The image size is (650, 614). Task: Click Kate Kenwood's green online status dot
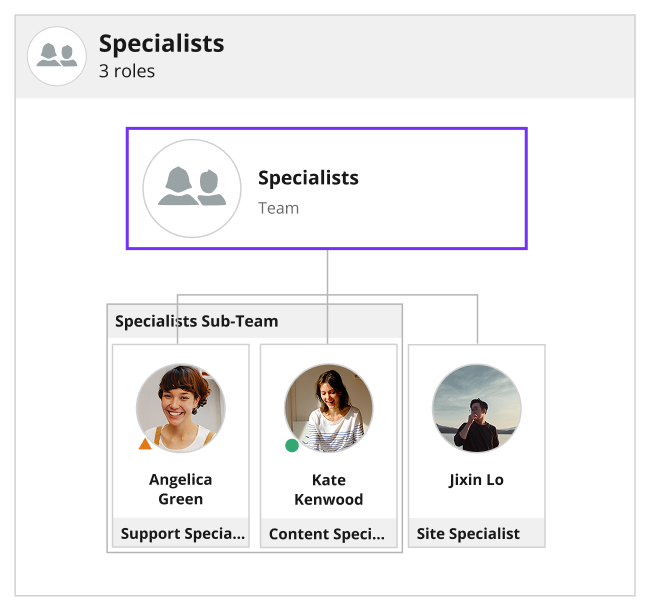point(292,446)
